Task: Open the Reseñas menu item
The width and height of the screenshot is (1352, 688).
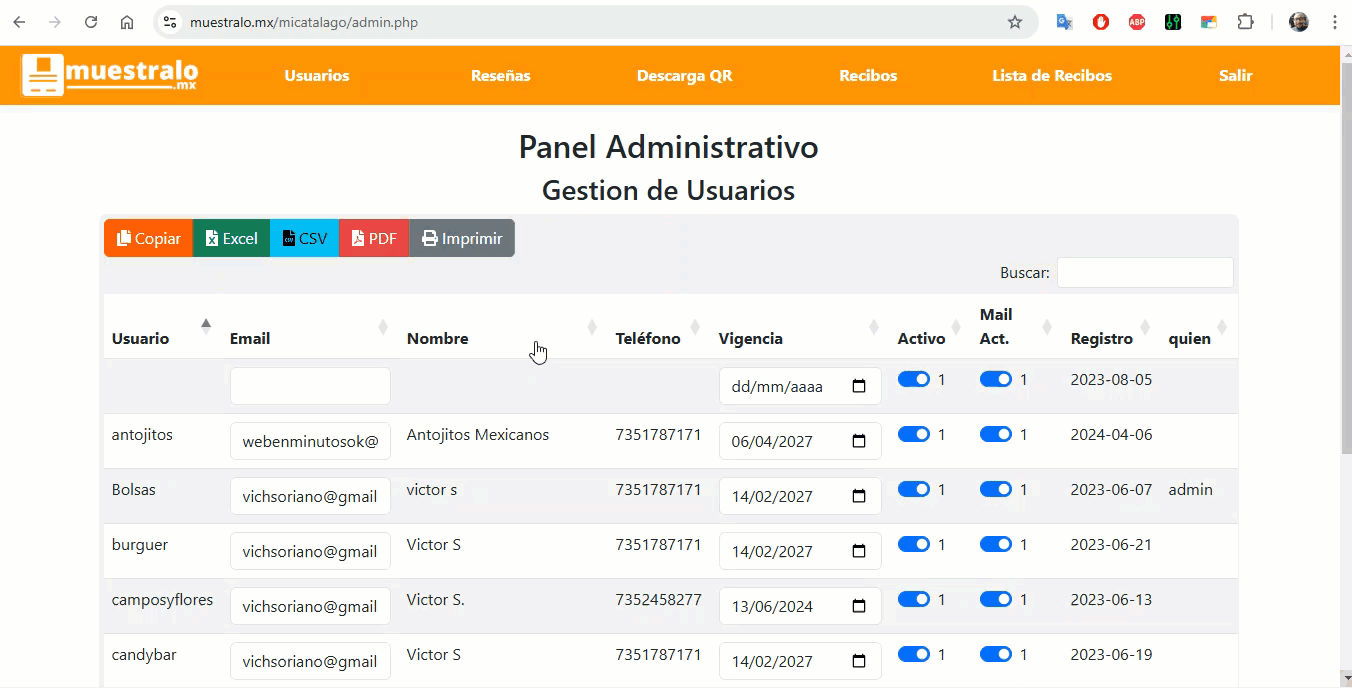Action: pyautogui.click(x=500, y=75)
